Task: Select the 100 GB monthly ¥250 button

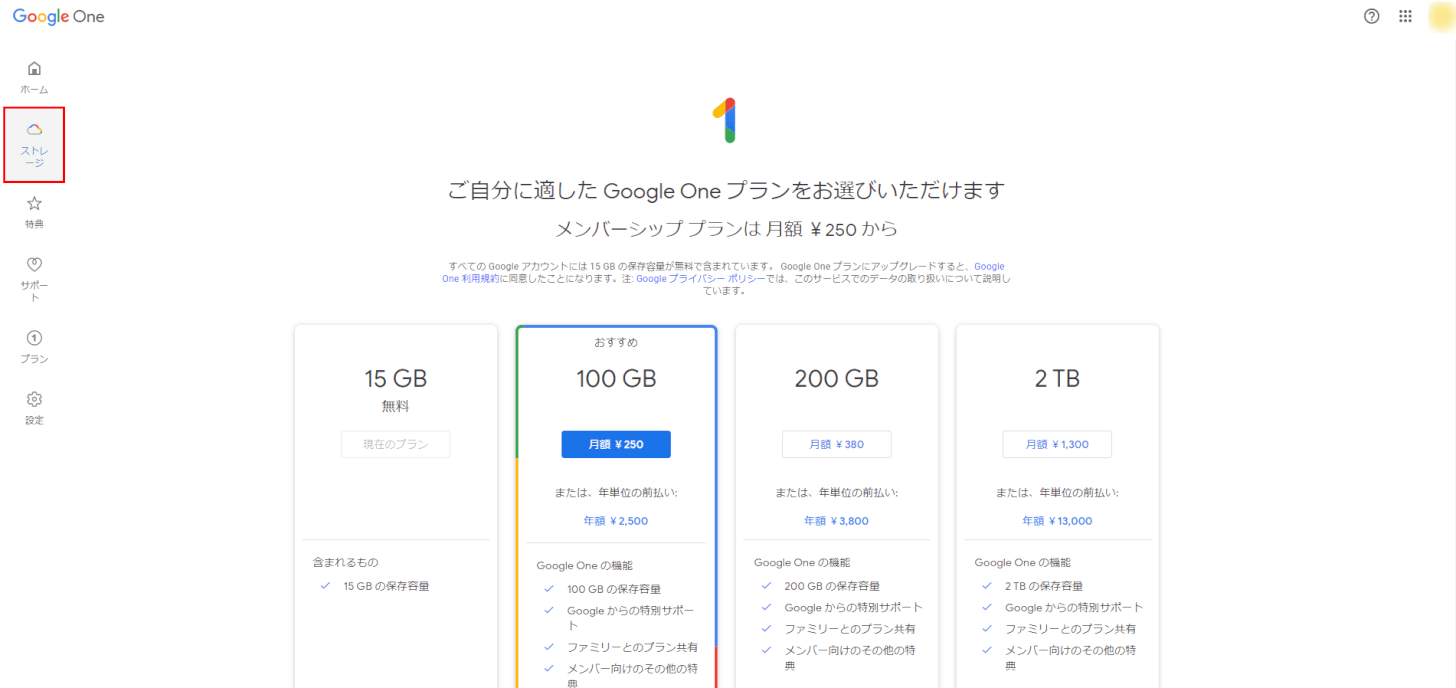Action: (616, 444)
